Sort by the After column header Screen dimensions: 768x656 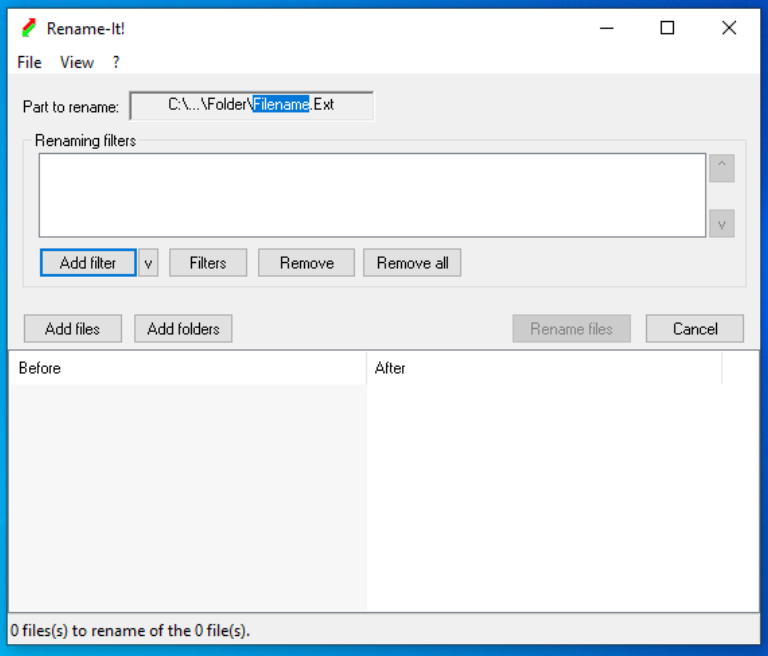coord(544,368)
